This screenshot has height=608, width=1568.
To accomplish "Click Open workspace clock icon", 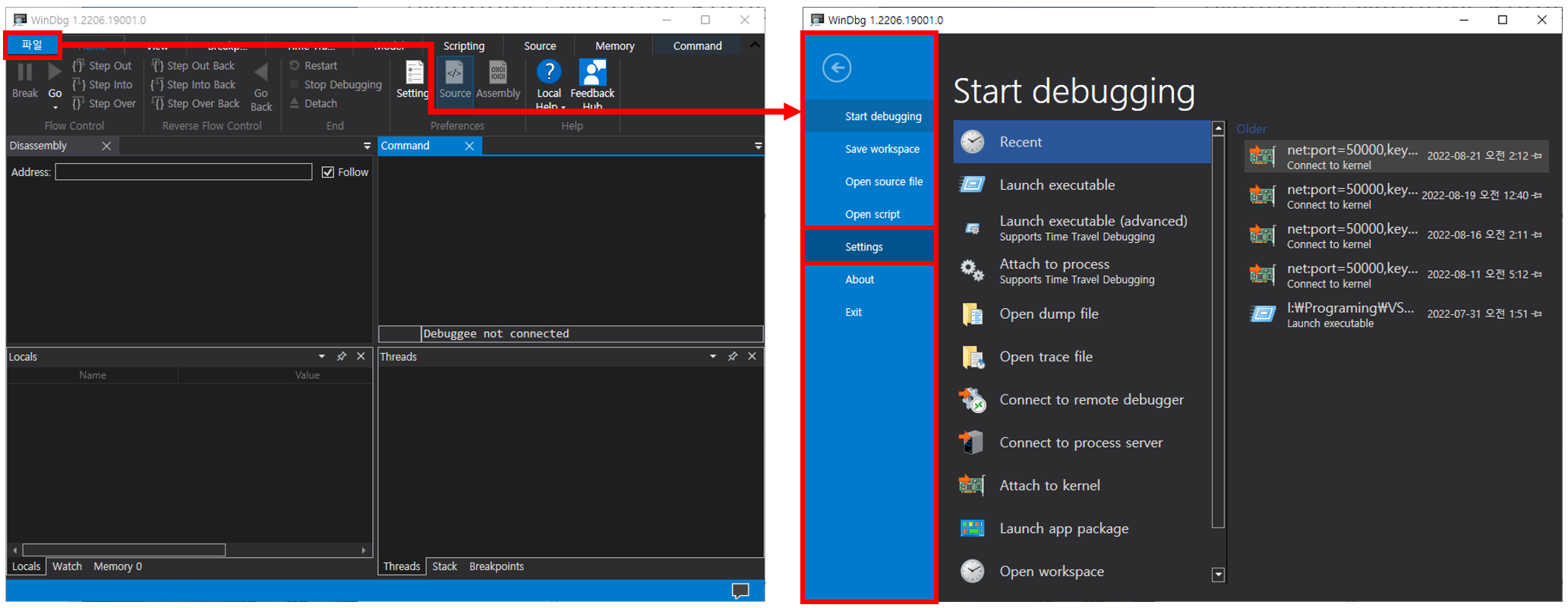I will coord(972,571).
